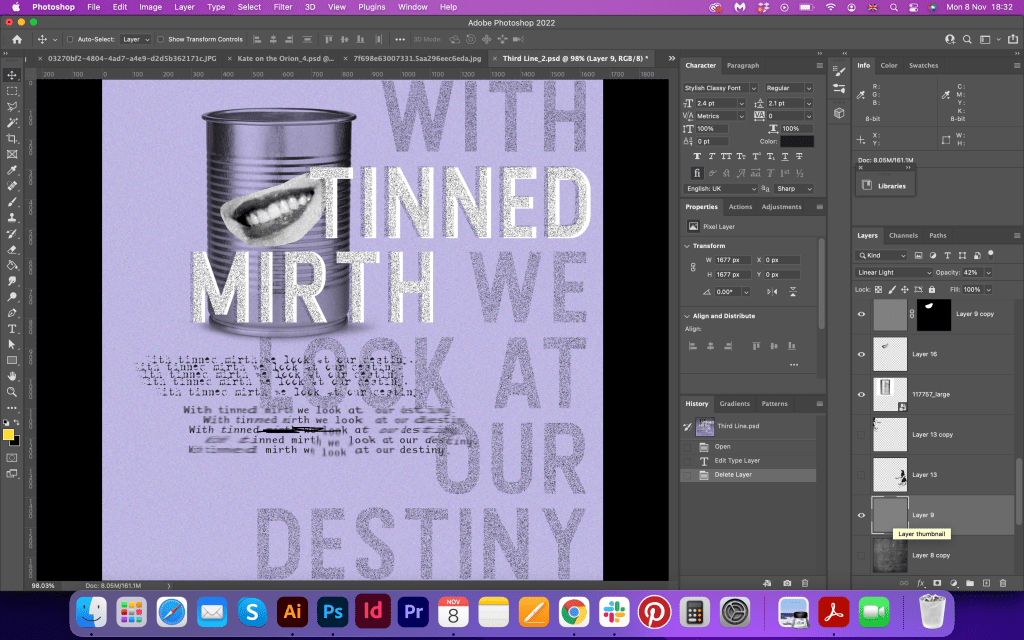
Task: Flip horizontally in Properties Transform section
Action: pos(771,291)
